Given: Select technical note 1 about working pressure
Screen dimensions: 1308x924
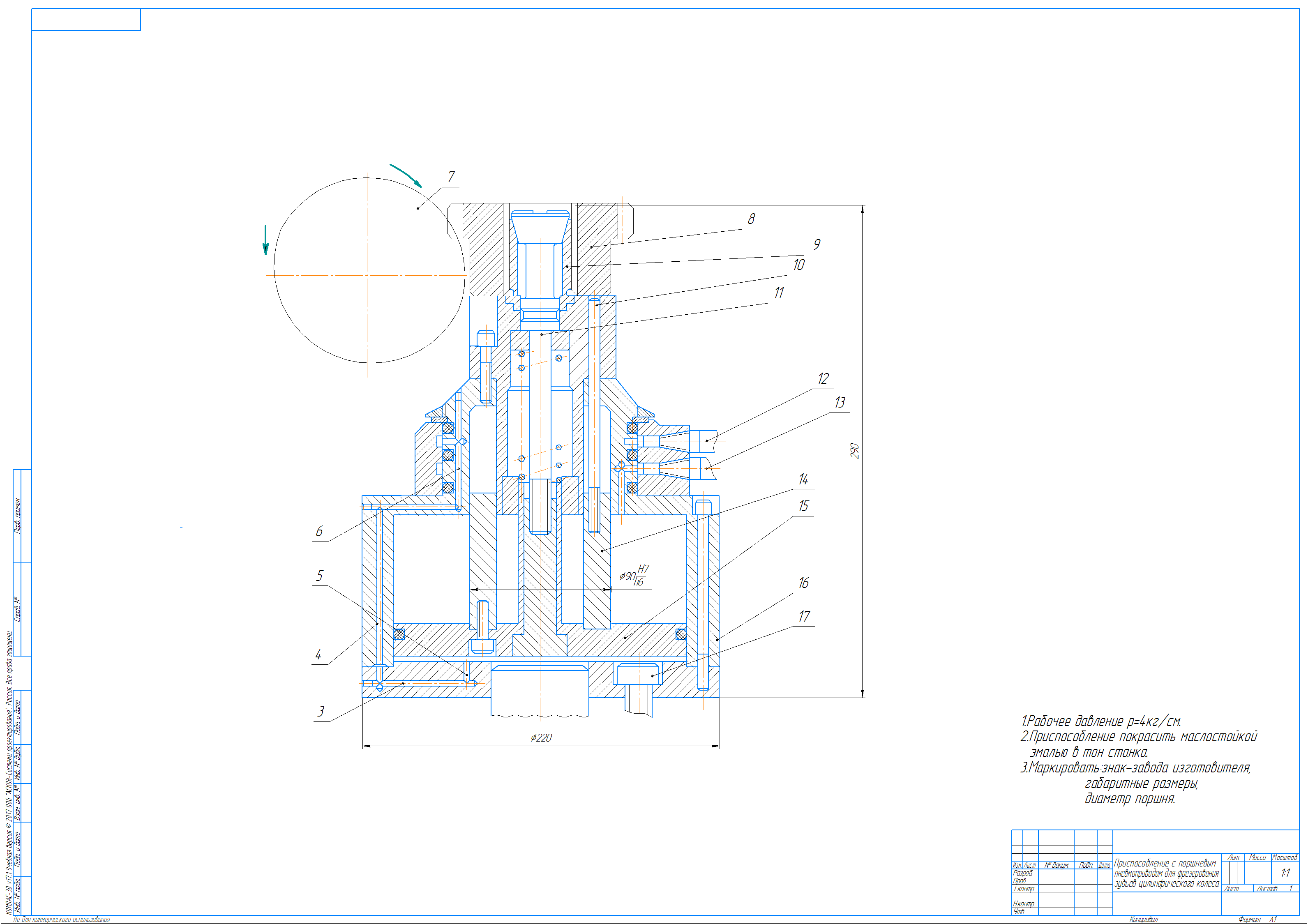Looking at the screenshot, I should (x=1100, y=722).
